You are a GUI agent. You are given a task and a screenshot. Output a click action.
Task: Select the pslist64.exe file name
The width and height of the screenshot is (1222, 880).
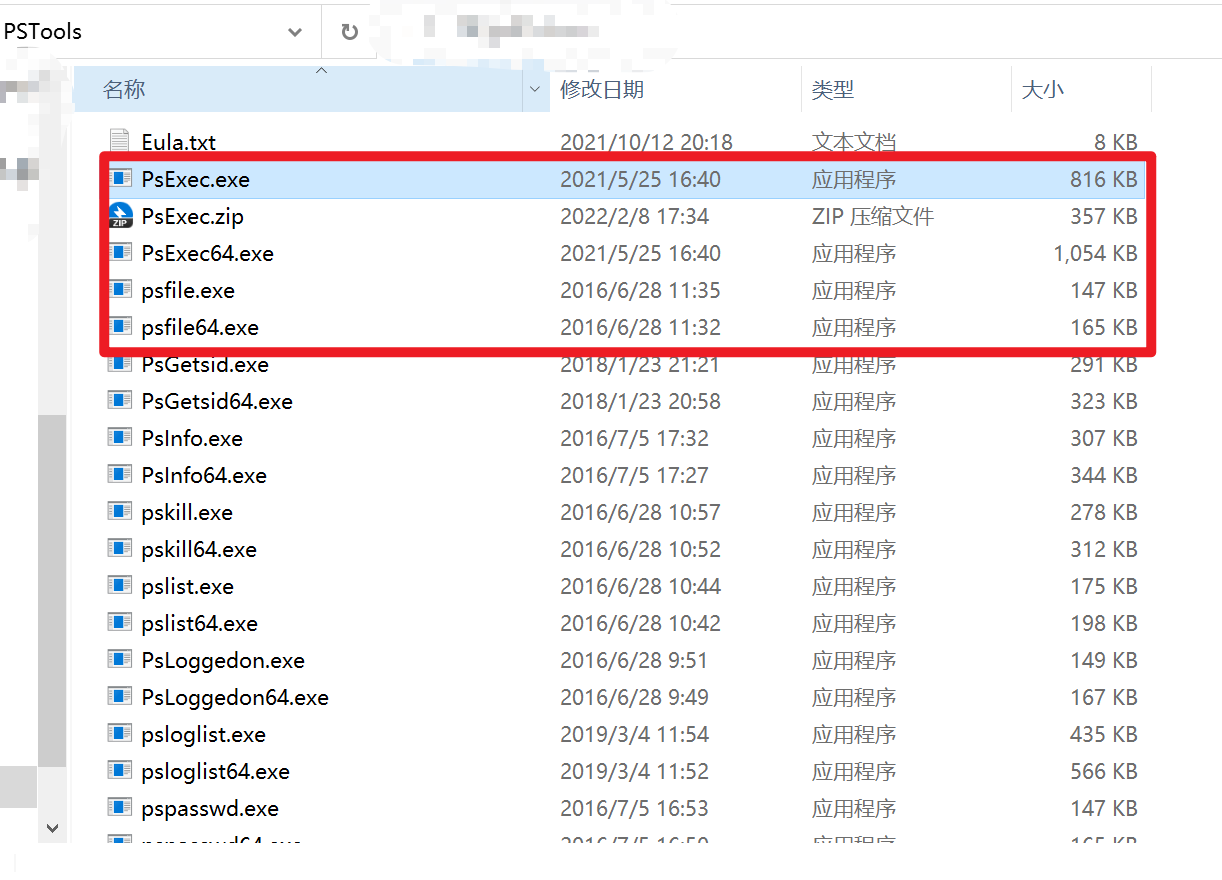(x=200, y=623)
